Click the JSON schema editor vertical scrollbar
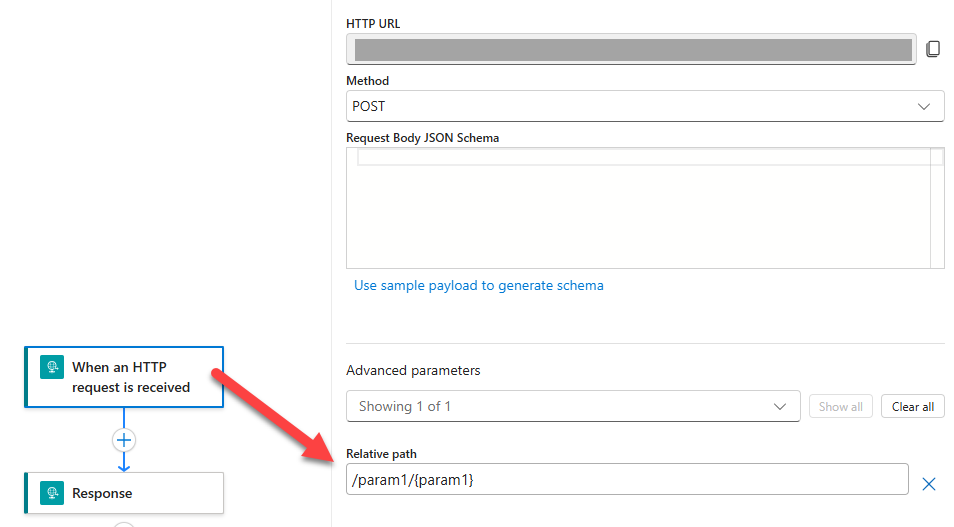This screenshot has height=527, width=954. 937,208
